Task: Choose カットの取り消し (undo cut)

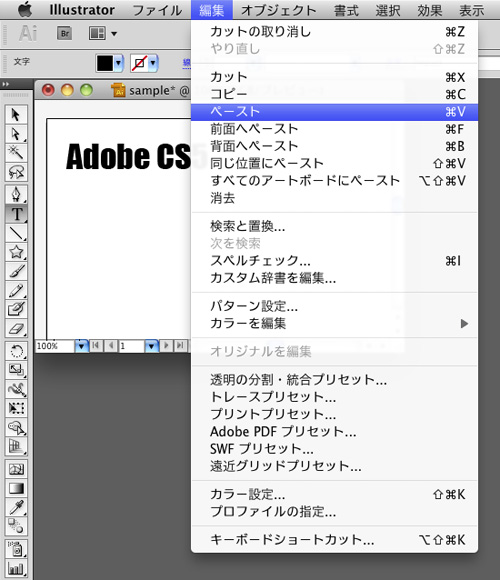Action: click(334, 31)
